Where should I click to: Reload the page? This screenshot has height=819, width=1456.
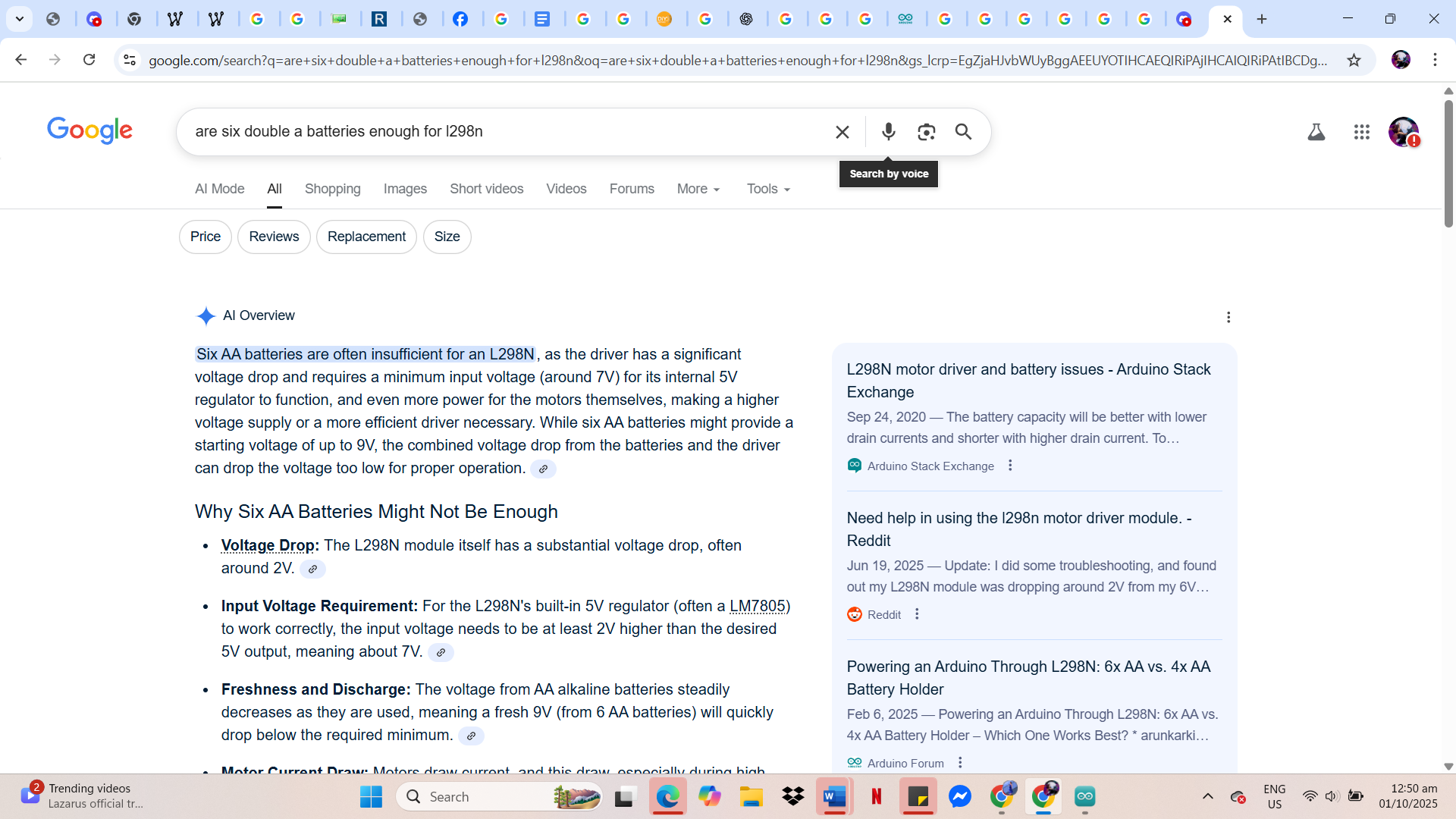(89, 60)
